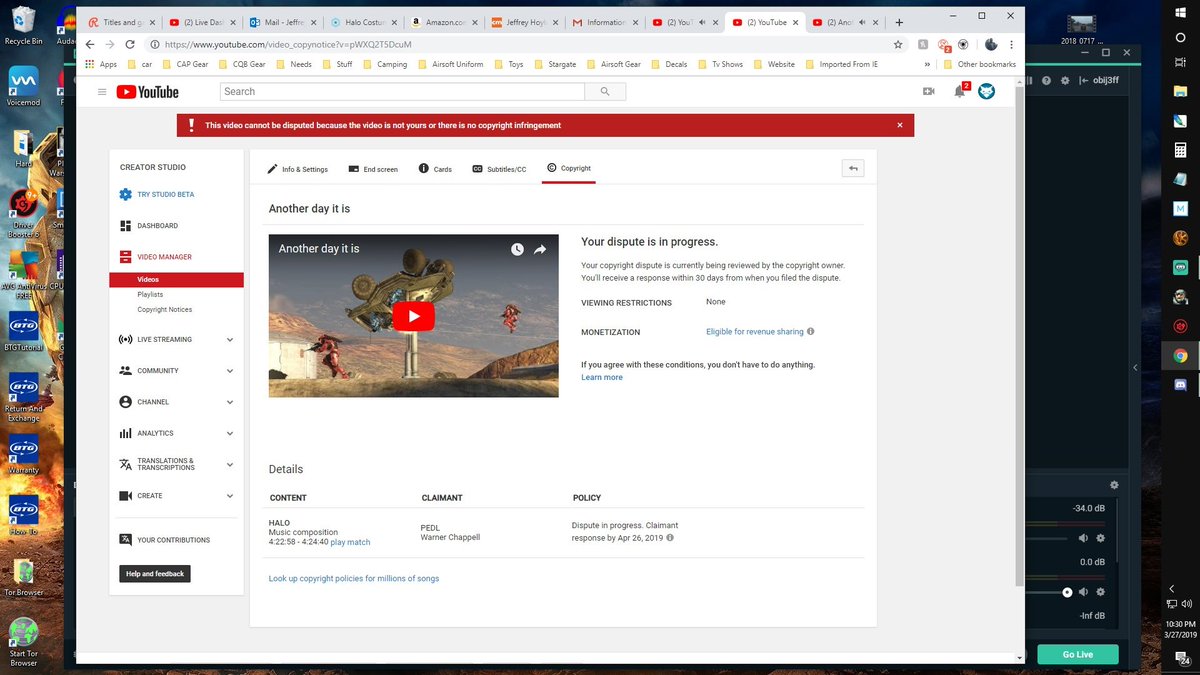Click the Help and feedback button
Viewport: 1200px width, 675px height.
click(x=155, y=574)
